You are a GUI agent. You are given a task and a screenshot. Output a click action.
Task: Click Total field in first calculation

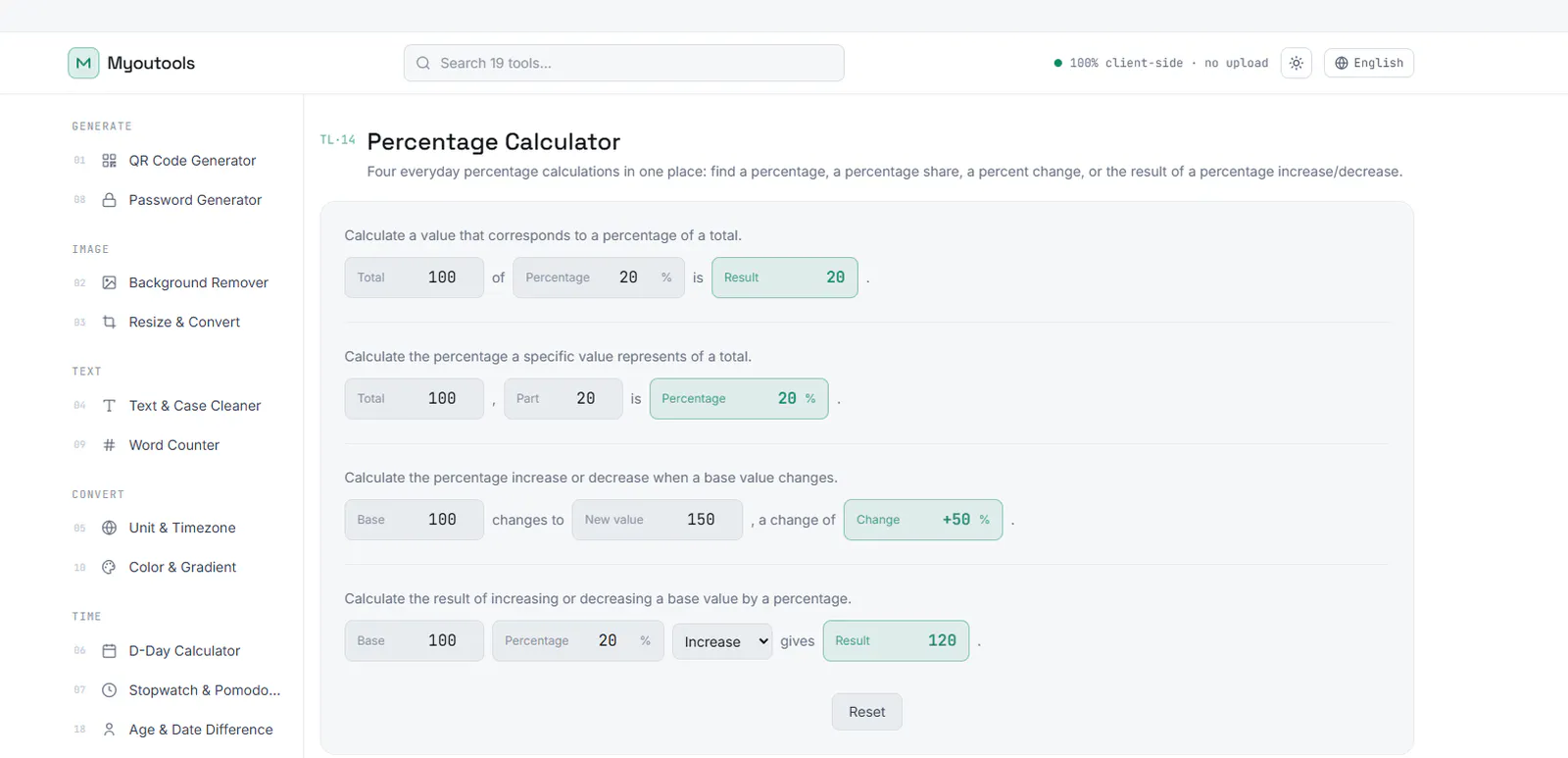414,278
